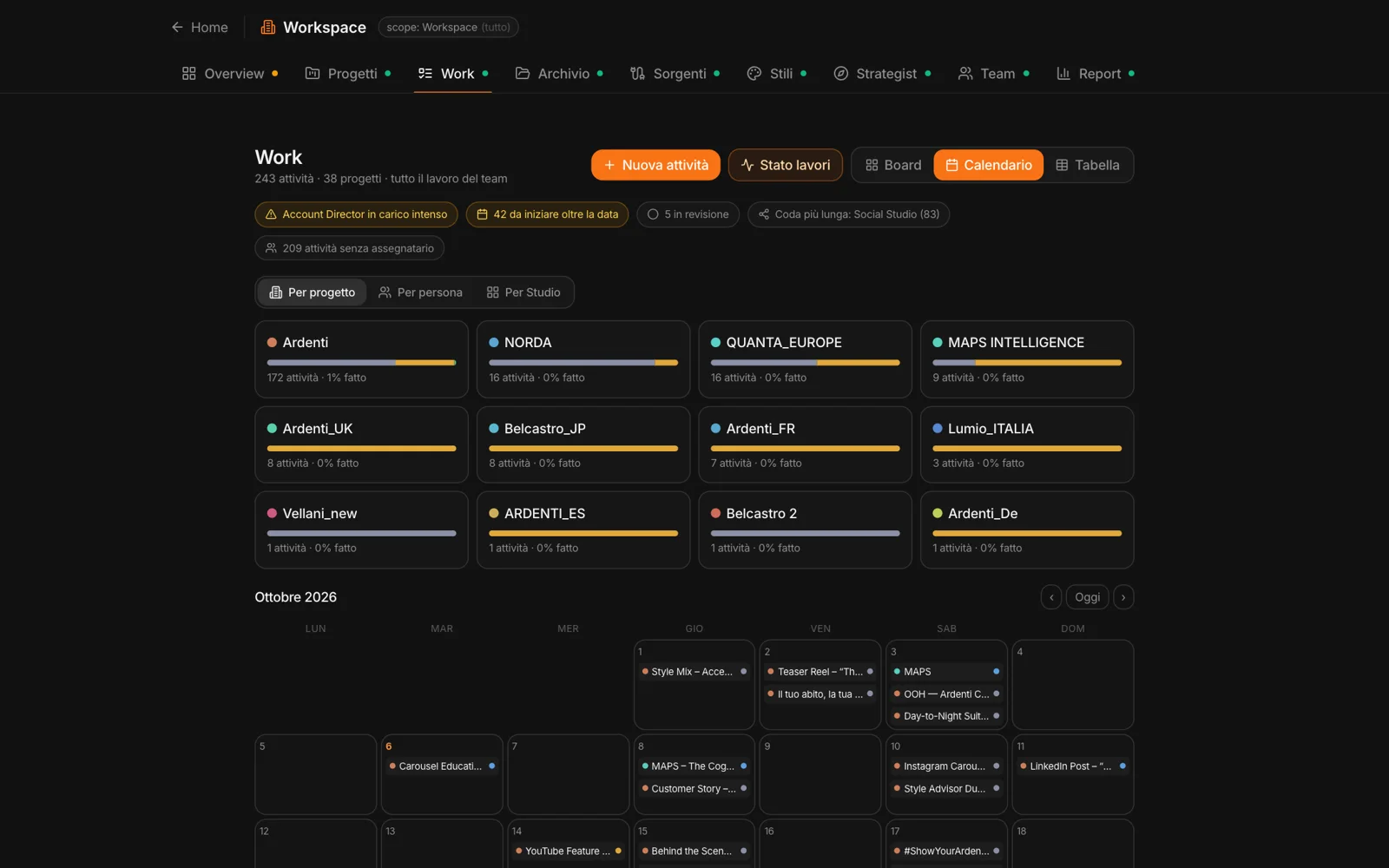The width and height of the screenshot is (1389, 868).
Task: Group by Per Studio
Action: (x=523, y=293)
